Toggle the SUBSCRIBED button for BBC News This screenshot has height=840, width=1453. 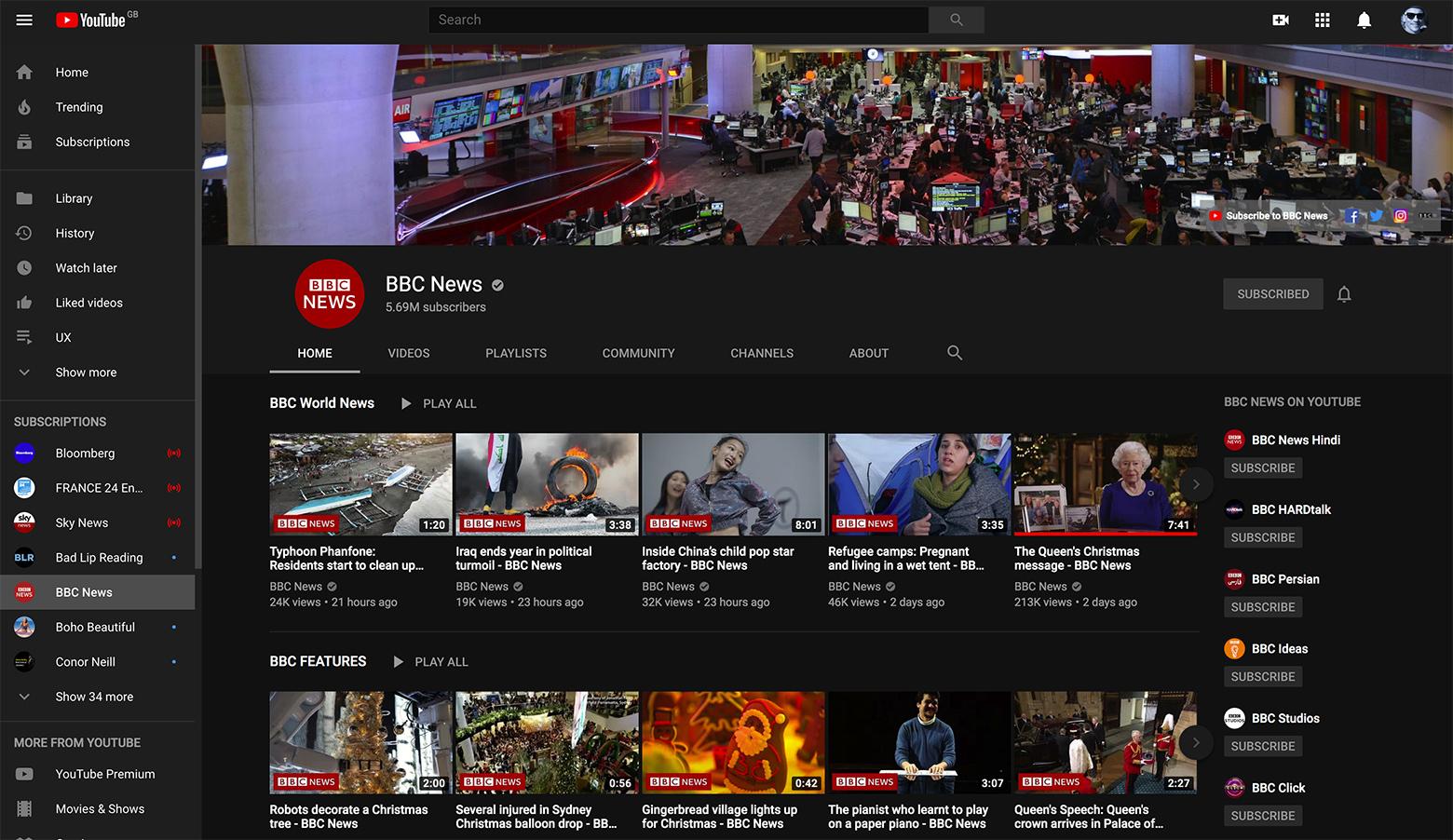coord(1273,294)
